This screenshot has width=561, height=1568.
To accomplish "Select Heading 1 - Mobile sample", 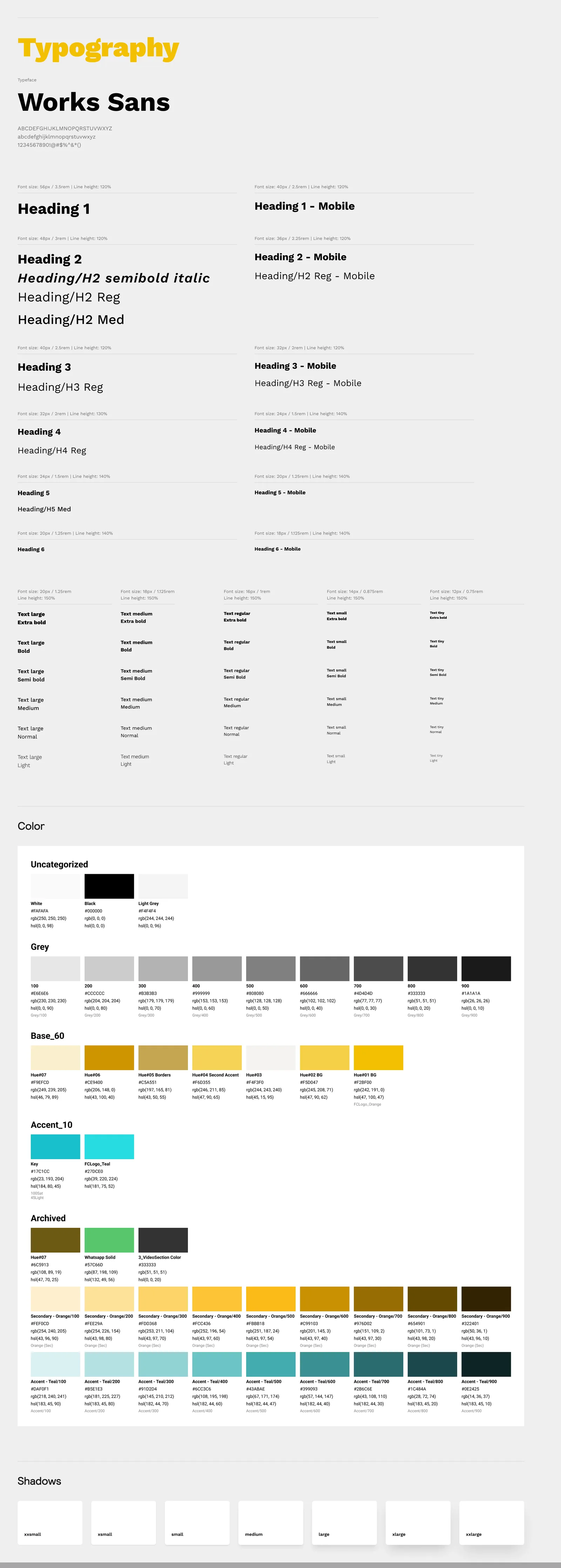I will coord(304,206).
